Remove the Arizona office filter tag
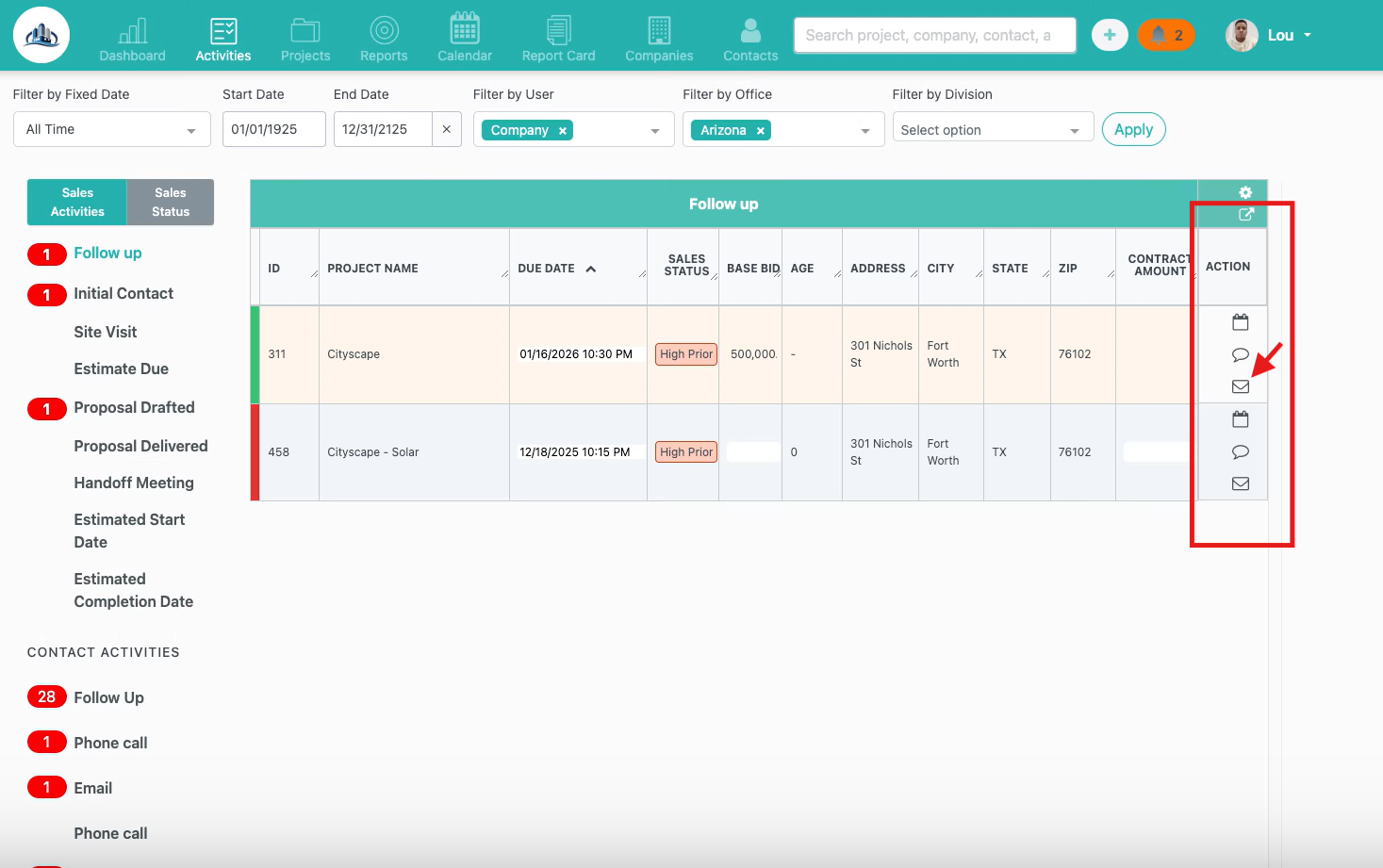The width and height of the screenshot is (1383, 868). pos(760,131)
